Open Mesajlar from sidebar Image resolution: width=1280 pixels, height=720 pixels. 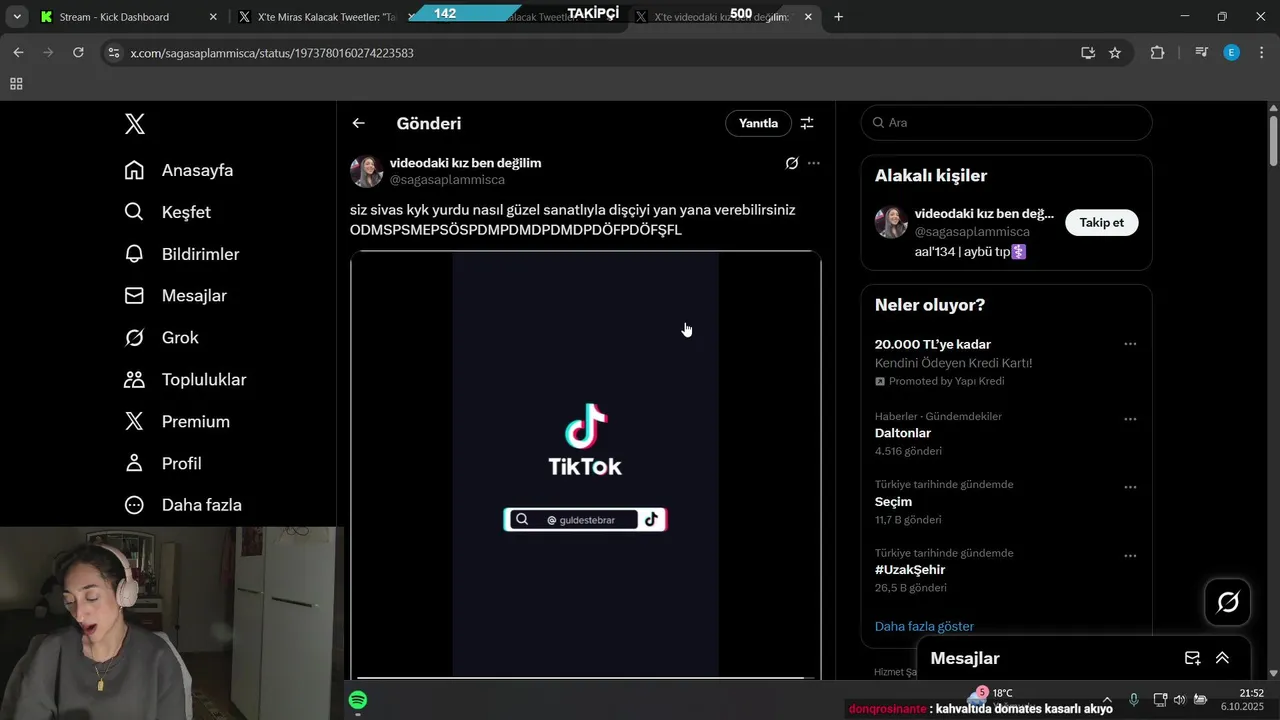[x=175, y=296]
